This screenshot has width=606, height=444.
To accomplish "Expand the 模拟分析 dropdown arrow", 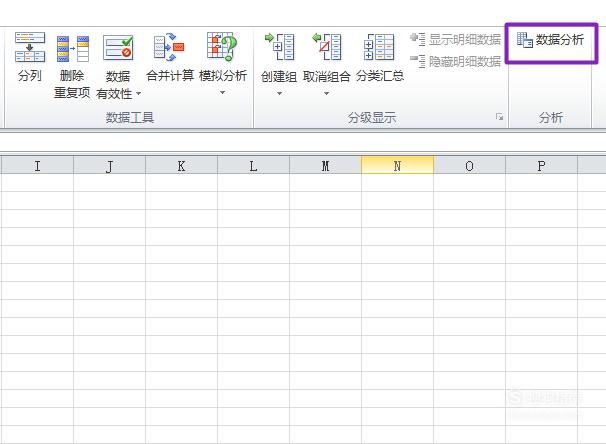I will (222, 93).
